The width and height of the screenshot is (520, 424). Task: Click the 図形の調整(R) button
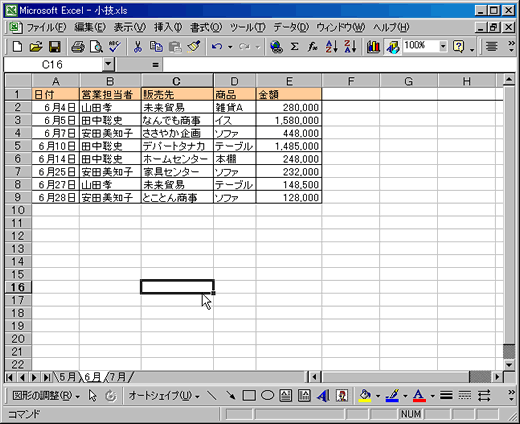[46, 396]
